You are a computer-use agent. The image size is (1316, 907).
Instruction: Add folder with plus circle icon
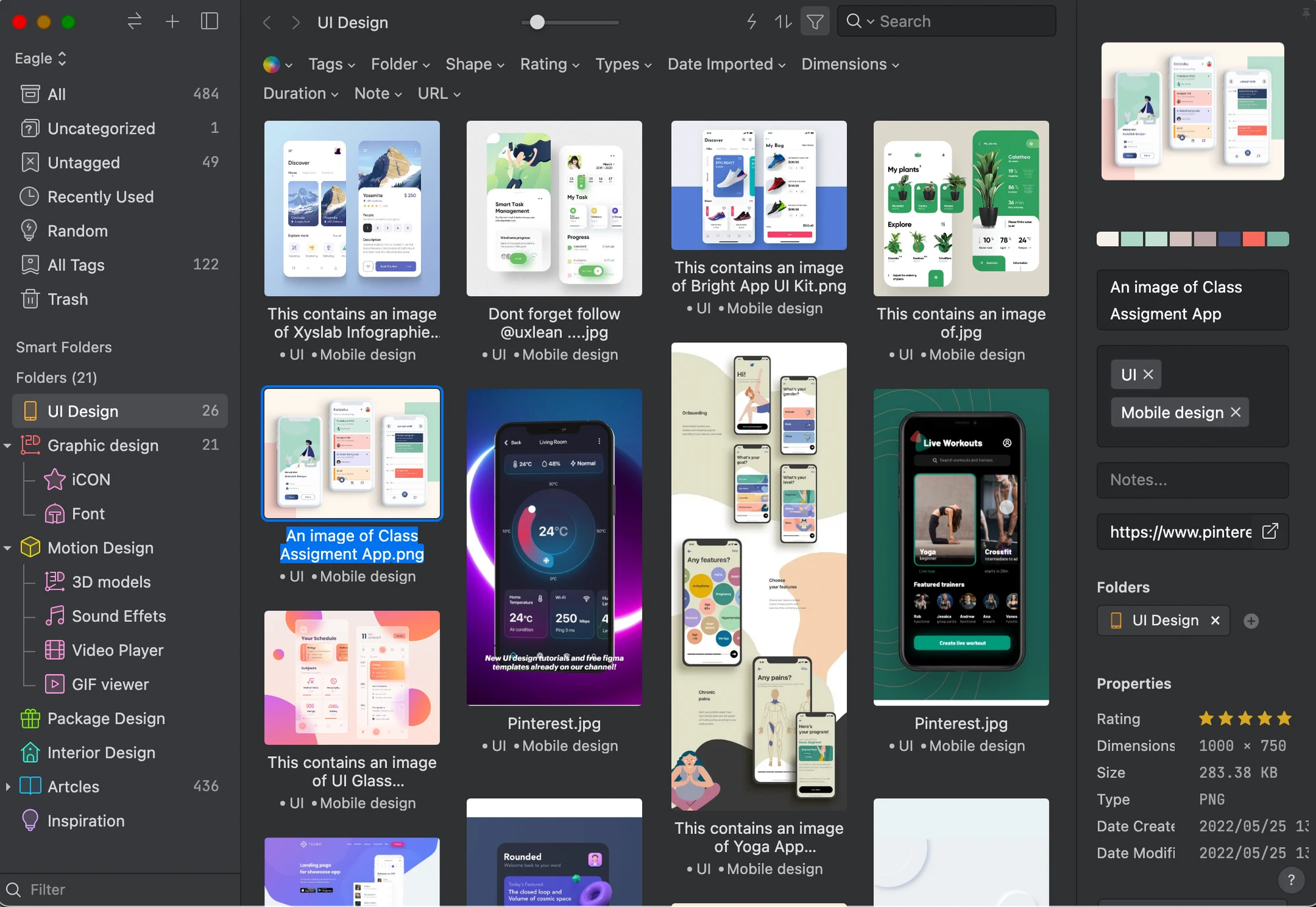1251,621
